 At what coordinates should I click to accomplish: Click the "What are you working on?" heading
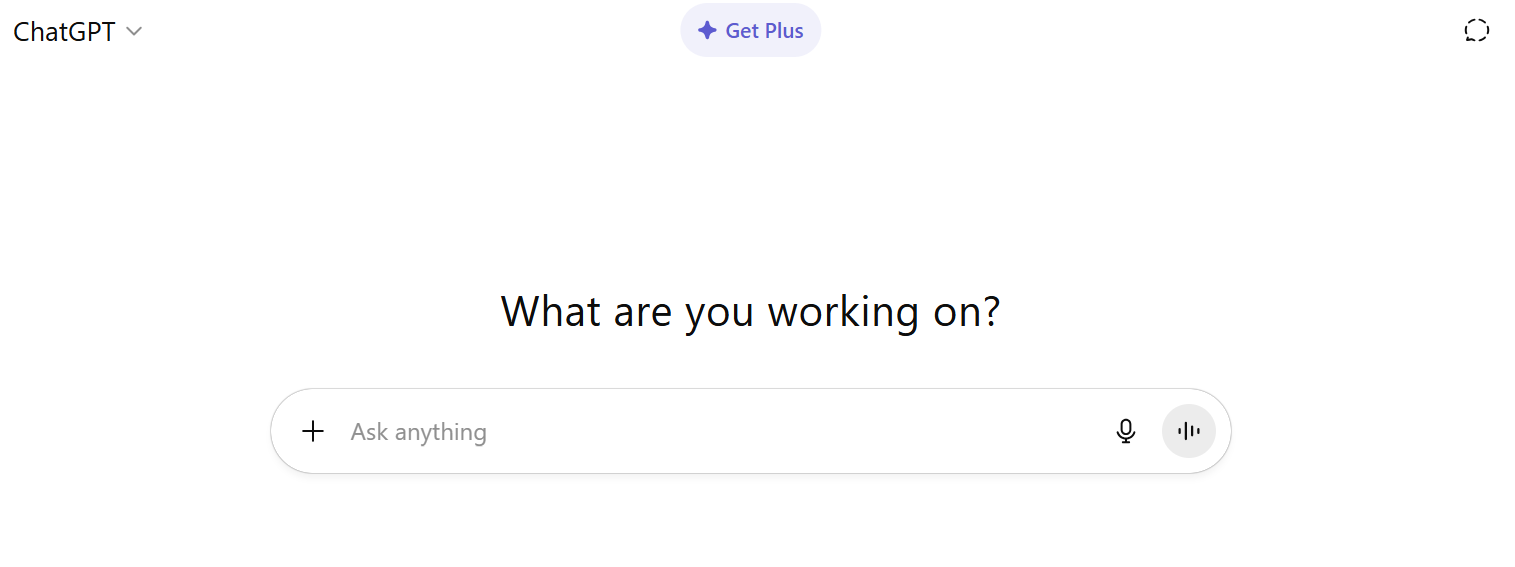pos(750,312)
